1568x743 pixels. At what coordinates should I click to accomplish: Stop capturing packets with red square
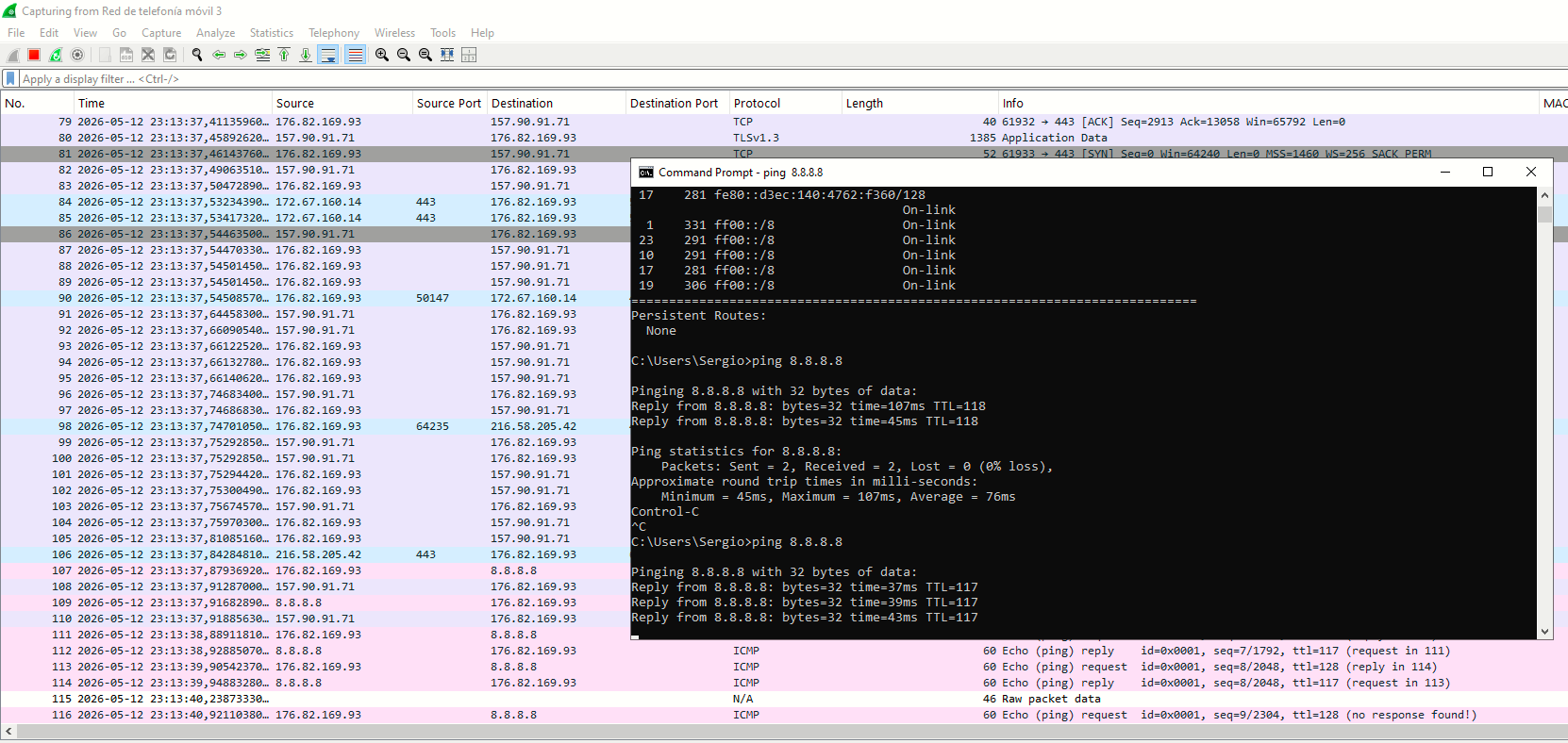coord(34,55)
